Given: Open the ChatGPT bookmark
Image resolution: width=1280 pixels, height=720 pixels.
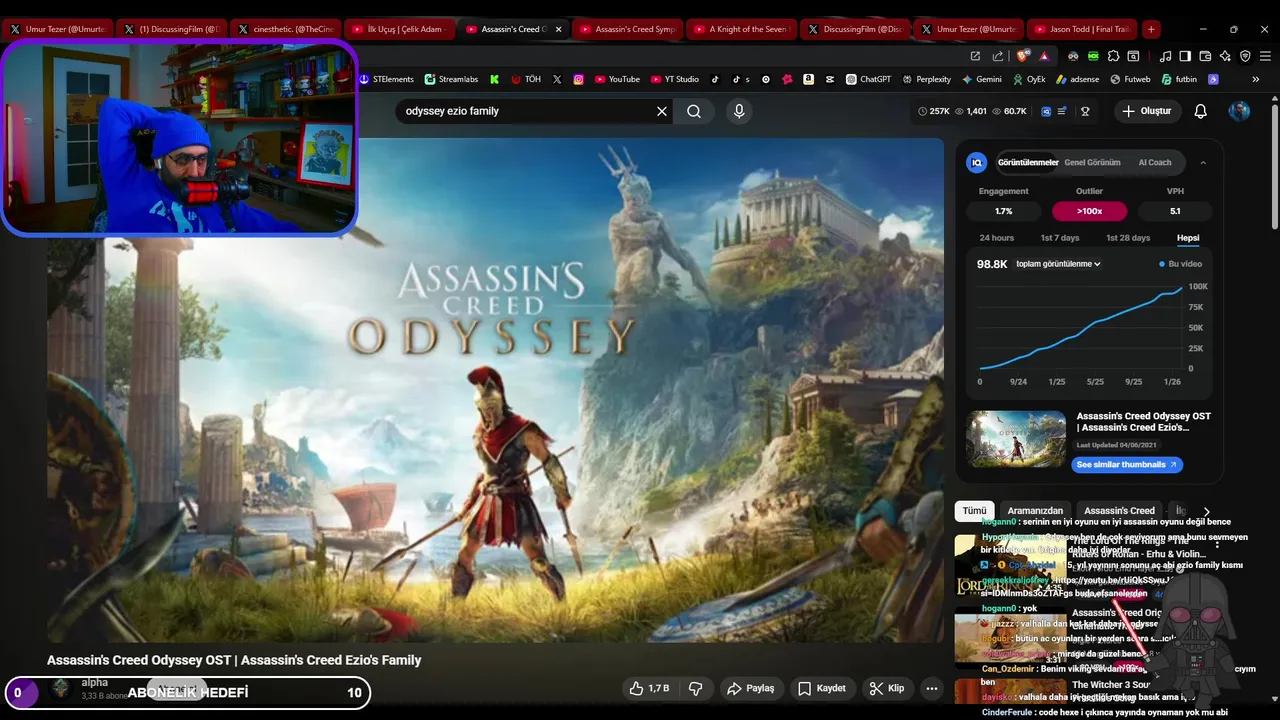Looking at the screenshot, I should [868, 79].
